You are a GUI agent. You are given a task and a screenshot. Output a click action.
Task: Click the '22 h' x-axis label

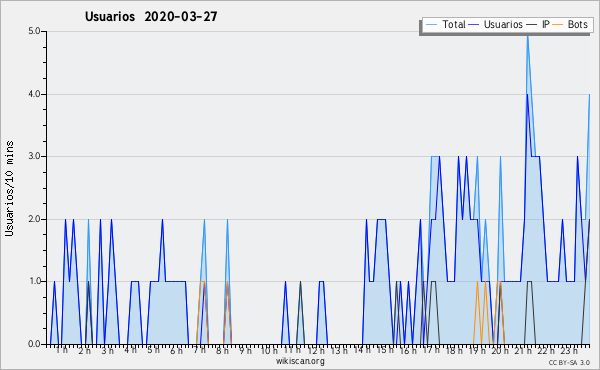click(x=546, y=350)
